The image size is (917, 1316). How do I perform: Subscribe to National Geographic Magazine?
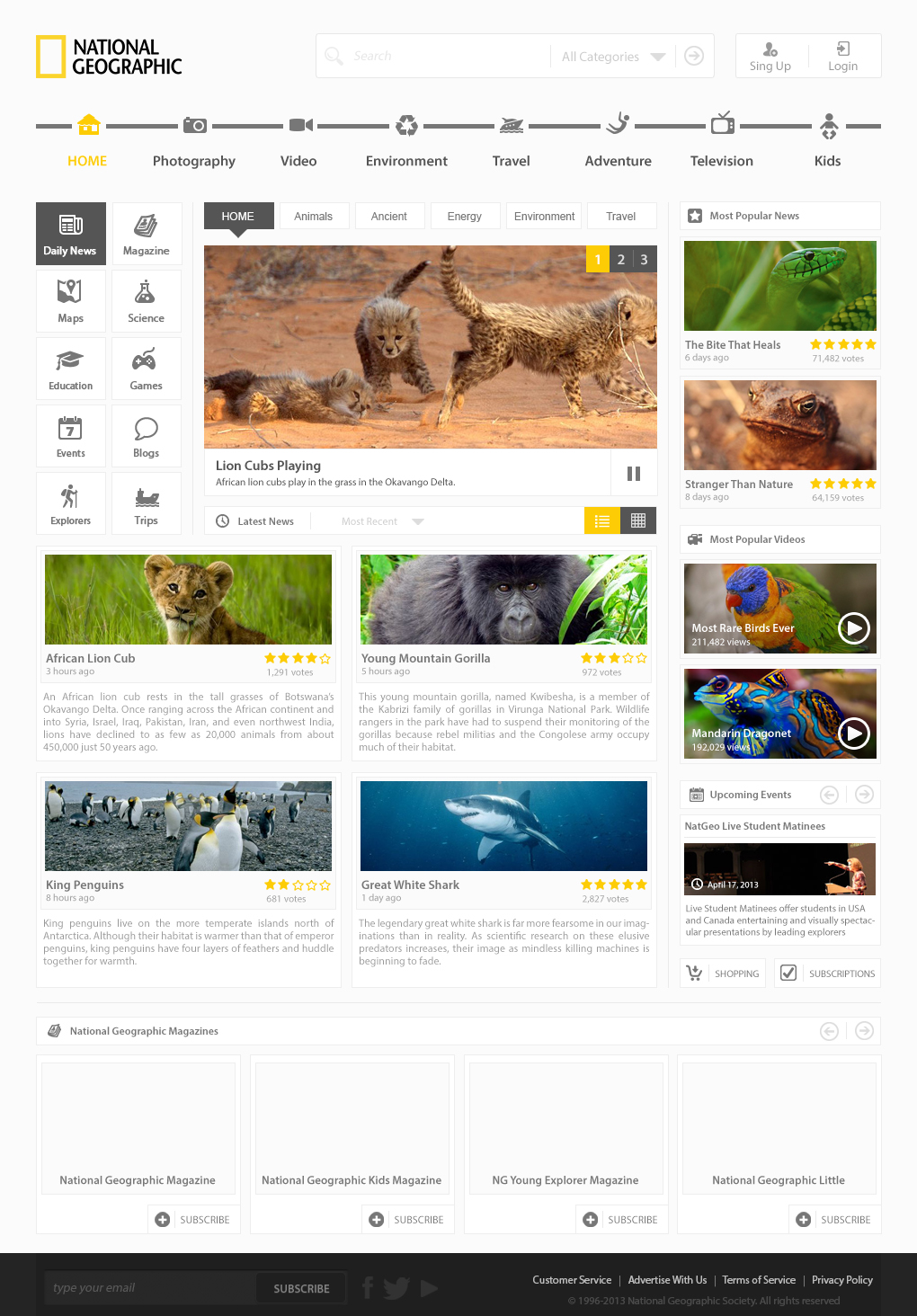pos(194,1220)
